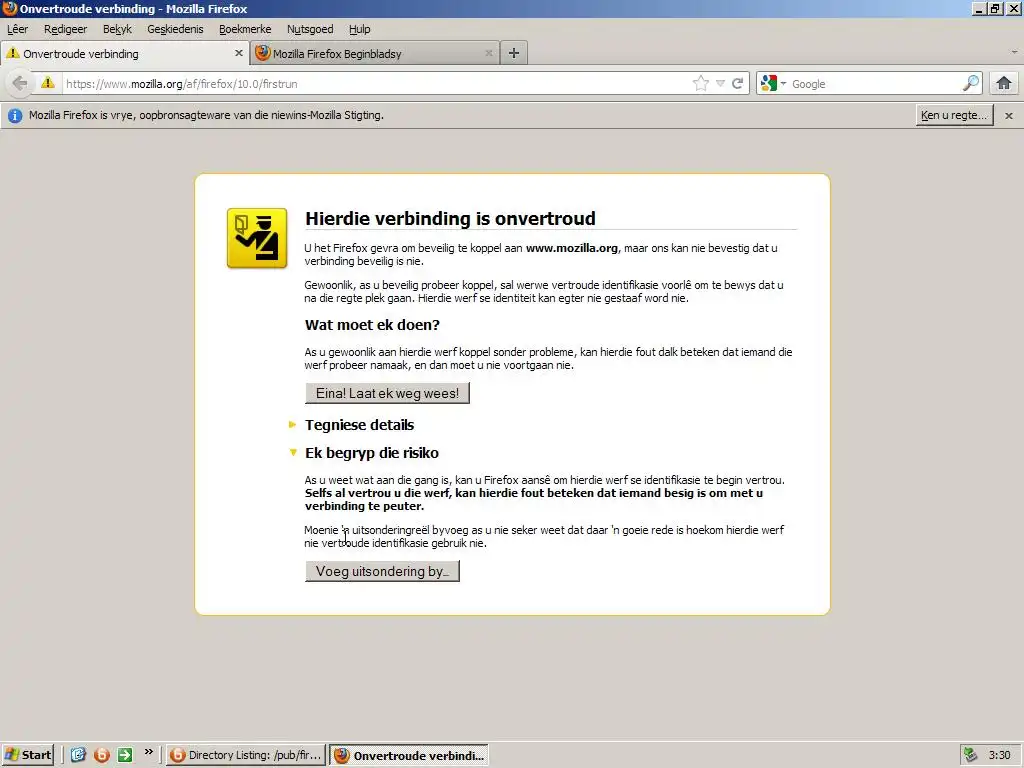Screen dimensions: 1024x768
Task: Bookmark this page with the star icon
Action: 701,84
